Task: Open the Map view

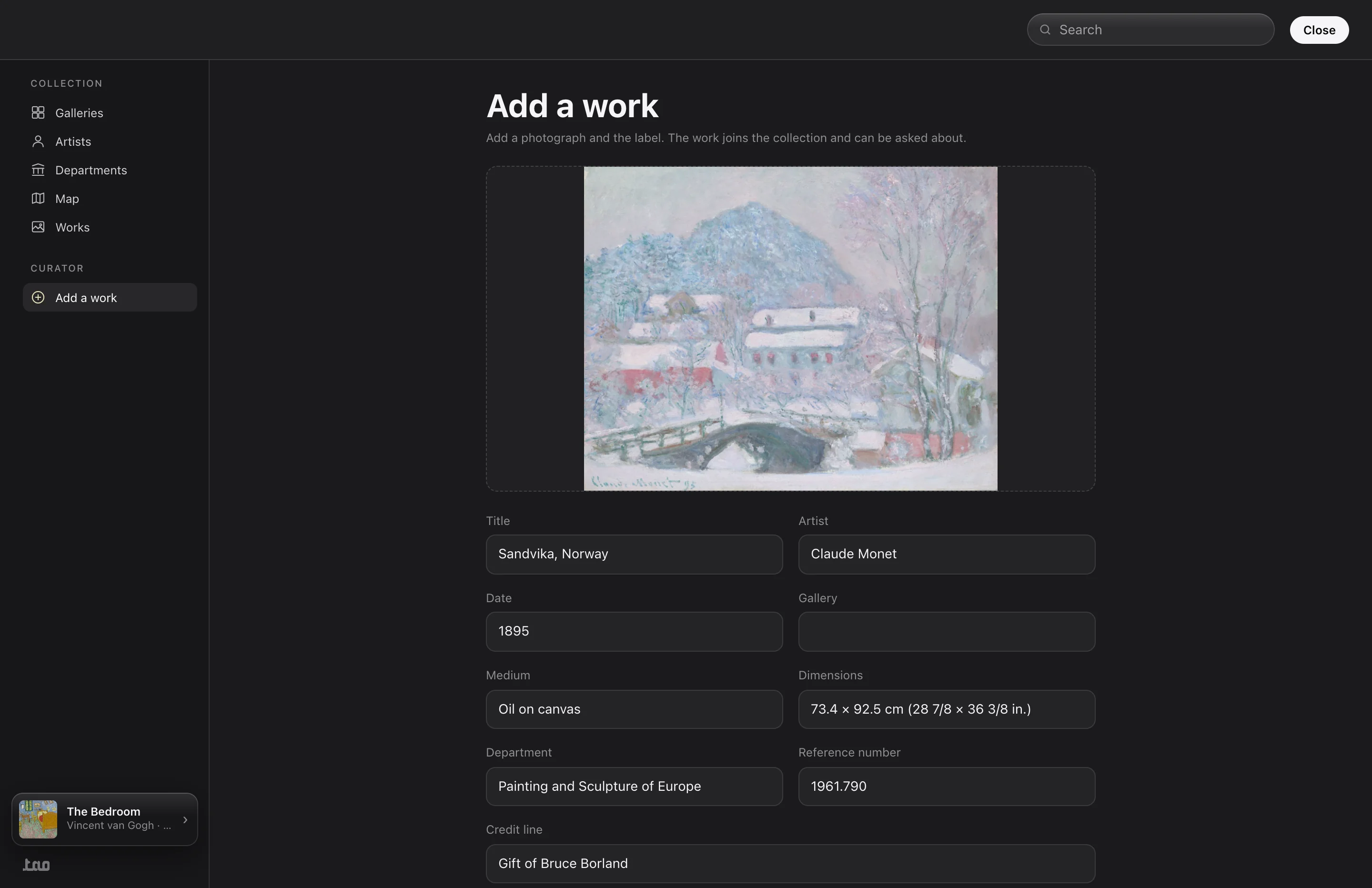Action: coord(110,198)
